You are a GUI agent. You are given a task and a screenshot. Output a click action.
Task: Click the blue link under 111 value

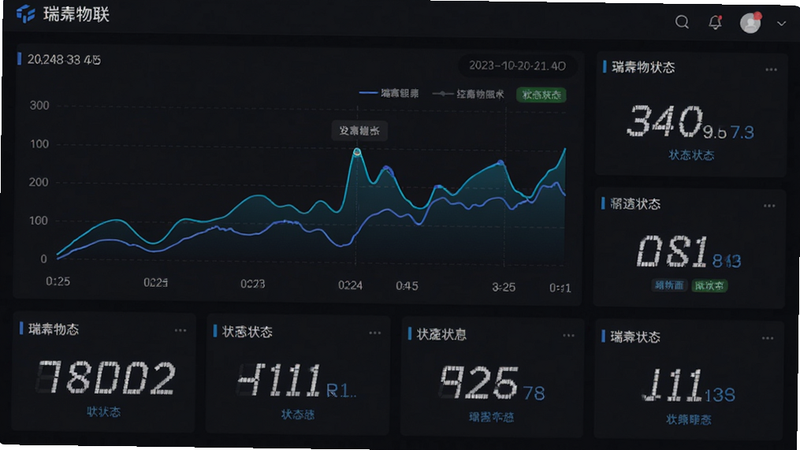[x=689, y=419]
